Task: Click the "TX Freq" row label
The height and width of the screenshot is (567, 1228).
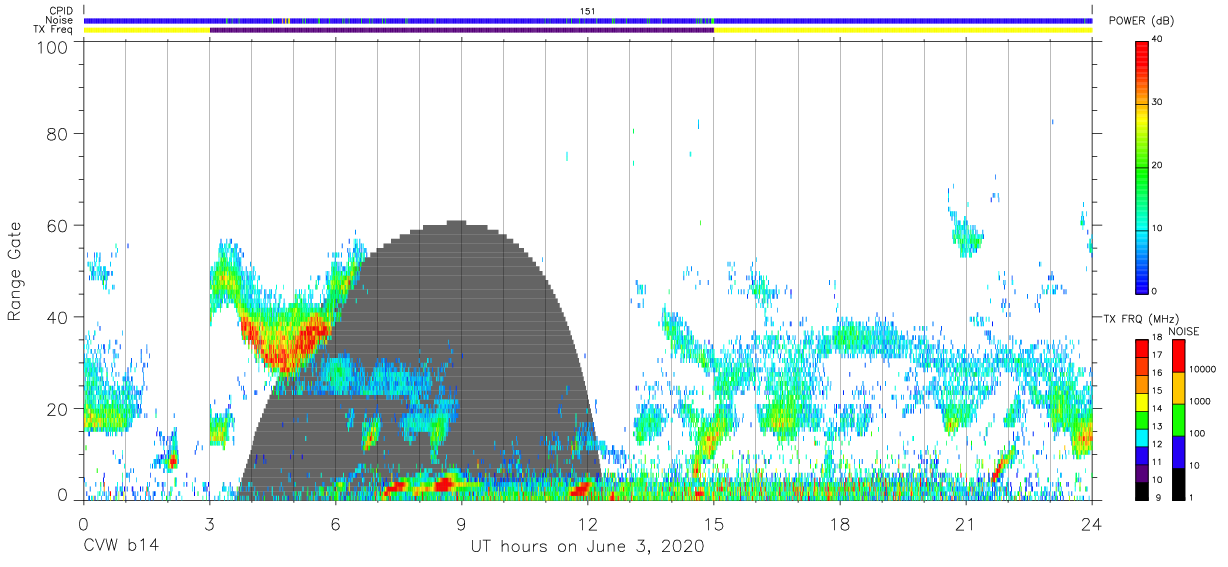Action: pyautogui.click(x=54, y=30)
